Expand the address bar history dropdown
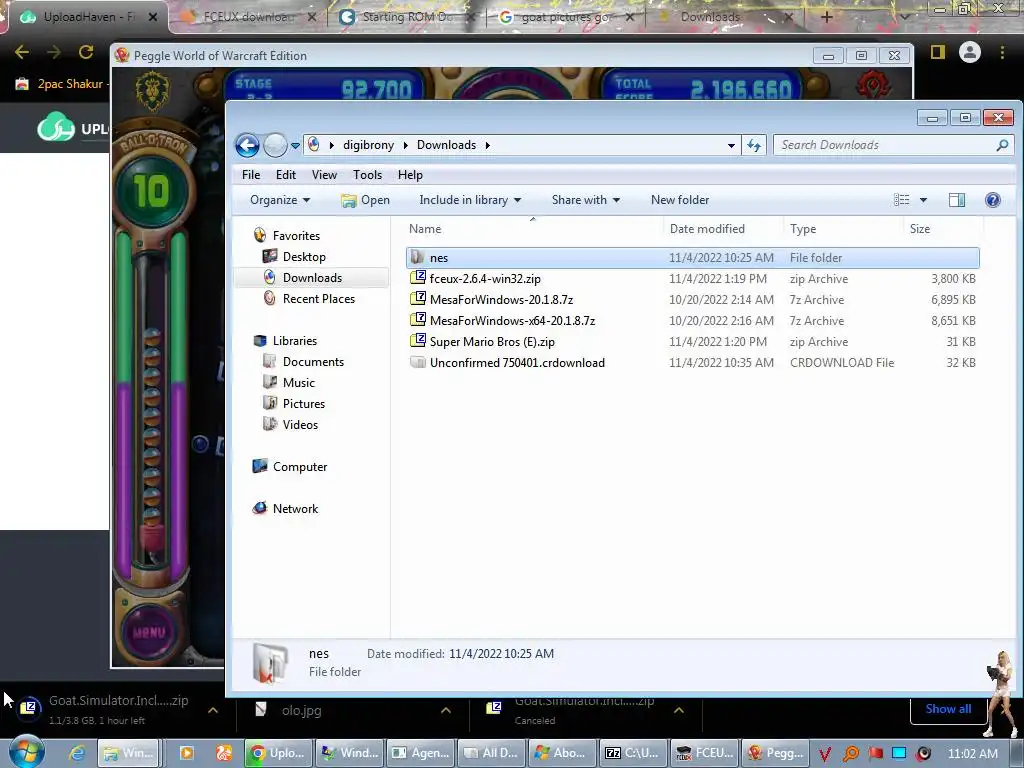Screen dimensions: 1024x768 tap(731, 146)
